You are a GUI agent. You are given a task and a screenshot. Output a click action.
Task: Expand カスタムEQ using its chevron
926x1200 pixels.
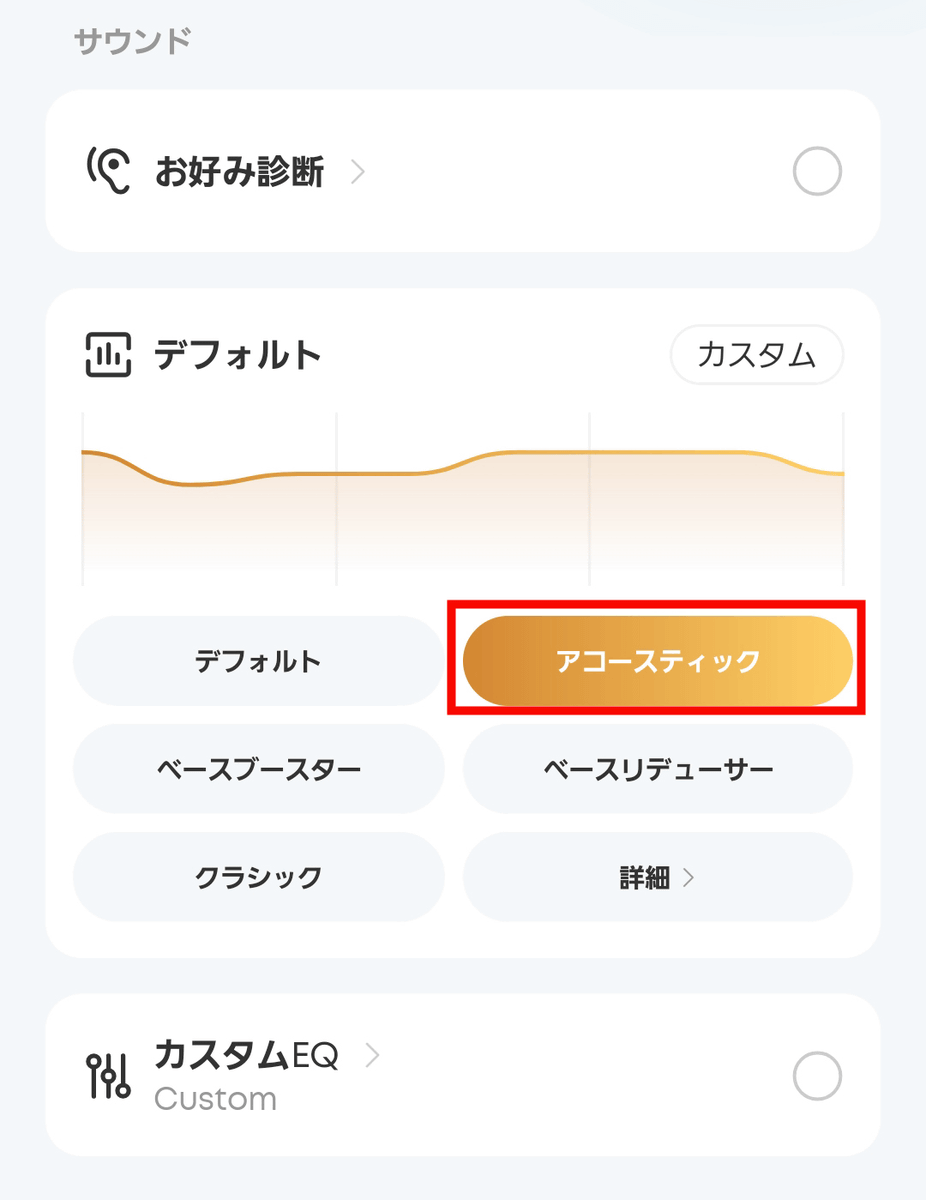(372, 1055)
